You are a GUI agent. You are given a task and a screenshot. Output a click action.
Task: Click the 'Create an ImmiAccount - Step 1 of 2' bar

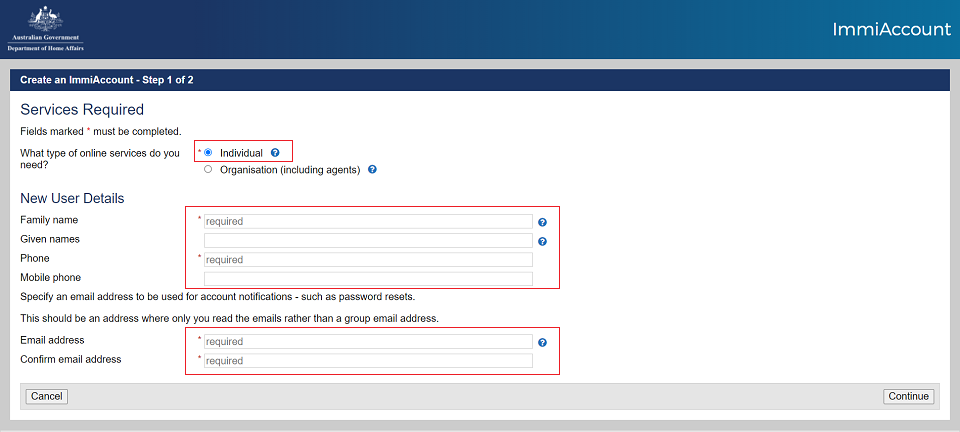click(107, 80)
